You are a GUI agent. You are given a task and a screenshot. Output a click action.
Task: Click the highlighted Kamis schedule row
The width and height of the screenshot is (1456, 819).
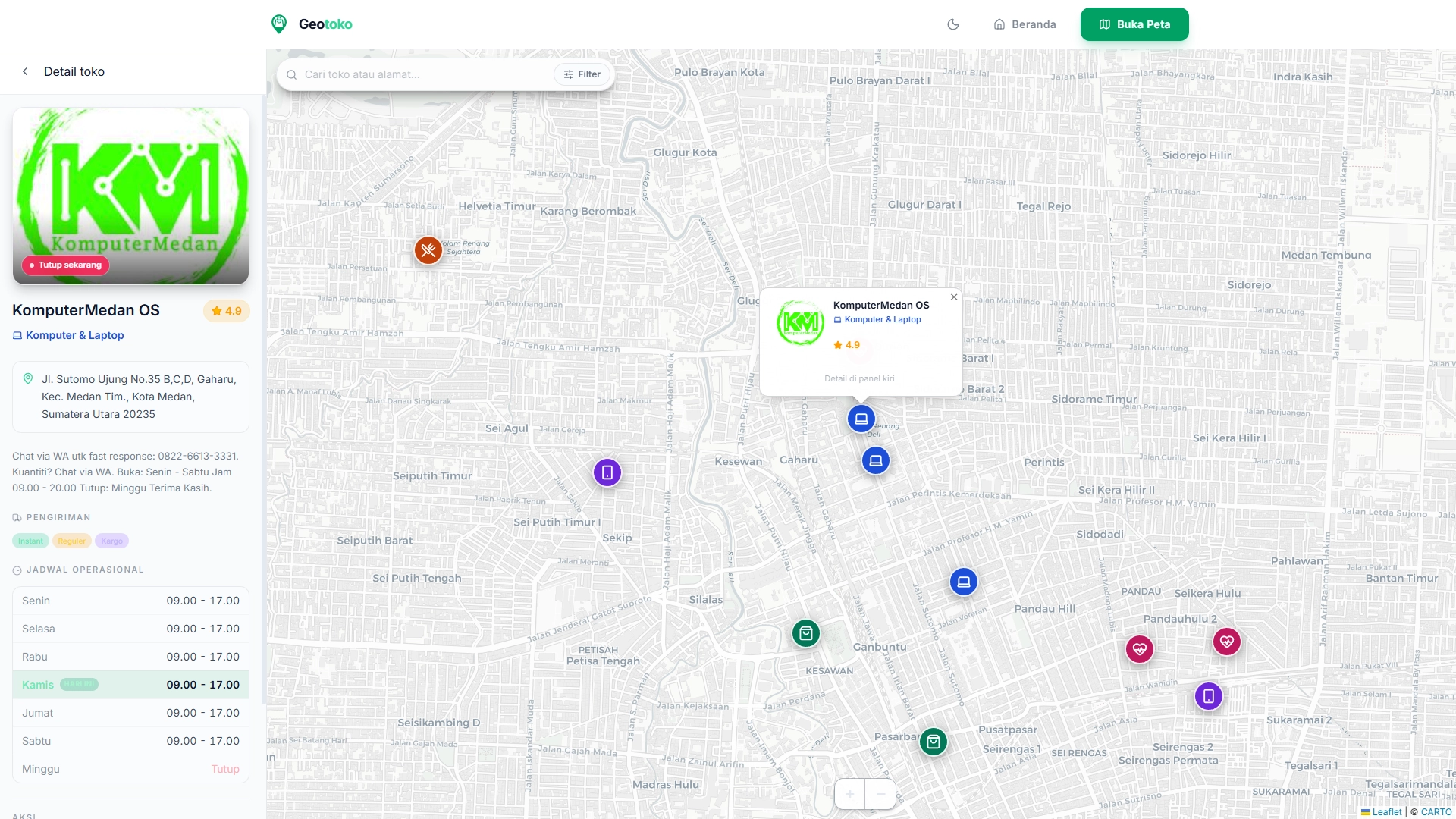[x=130, y=685]
